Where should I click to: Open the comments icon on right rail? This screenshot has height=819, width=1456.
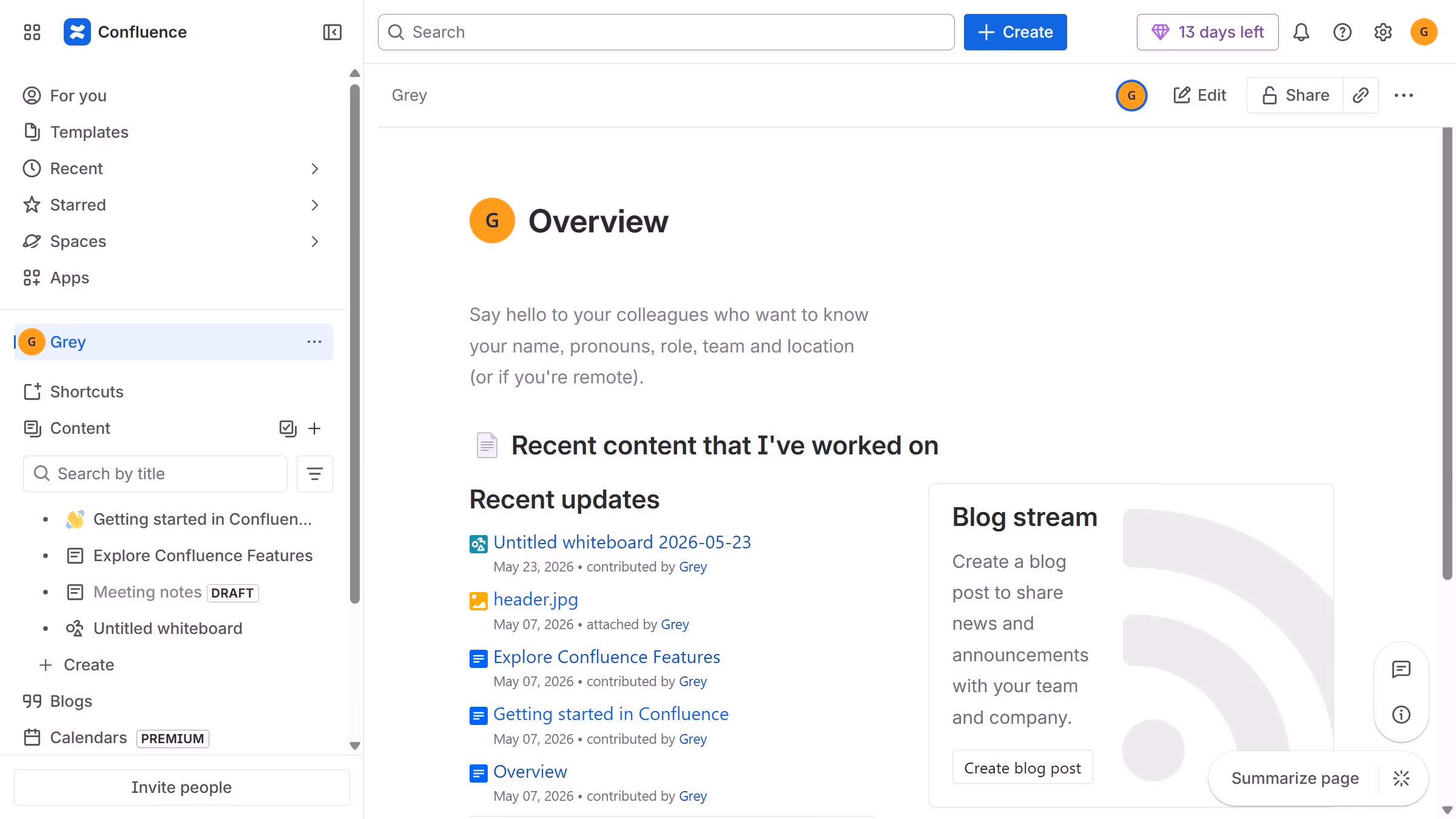[1401, 670]
